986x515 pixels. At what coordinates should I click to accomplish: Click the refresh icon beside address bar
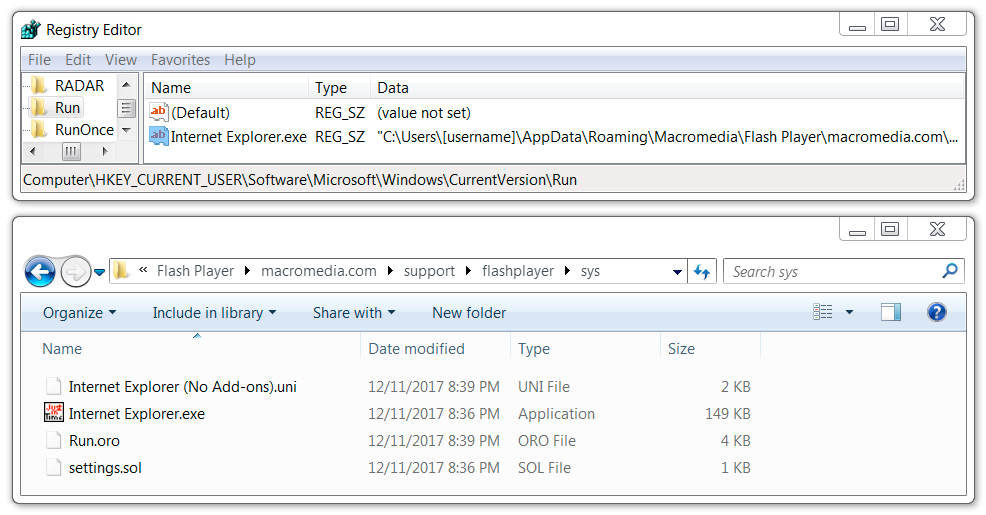tap(702, 272)
